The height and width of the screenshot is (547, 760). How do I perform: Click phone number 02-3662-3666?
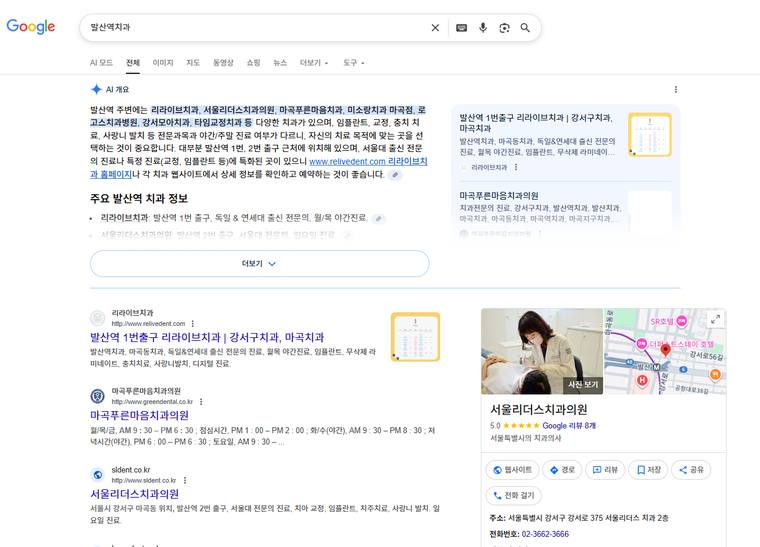pos(545,534)
